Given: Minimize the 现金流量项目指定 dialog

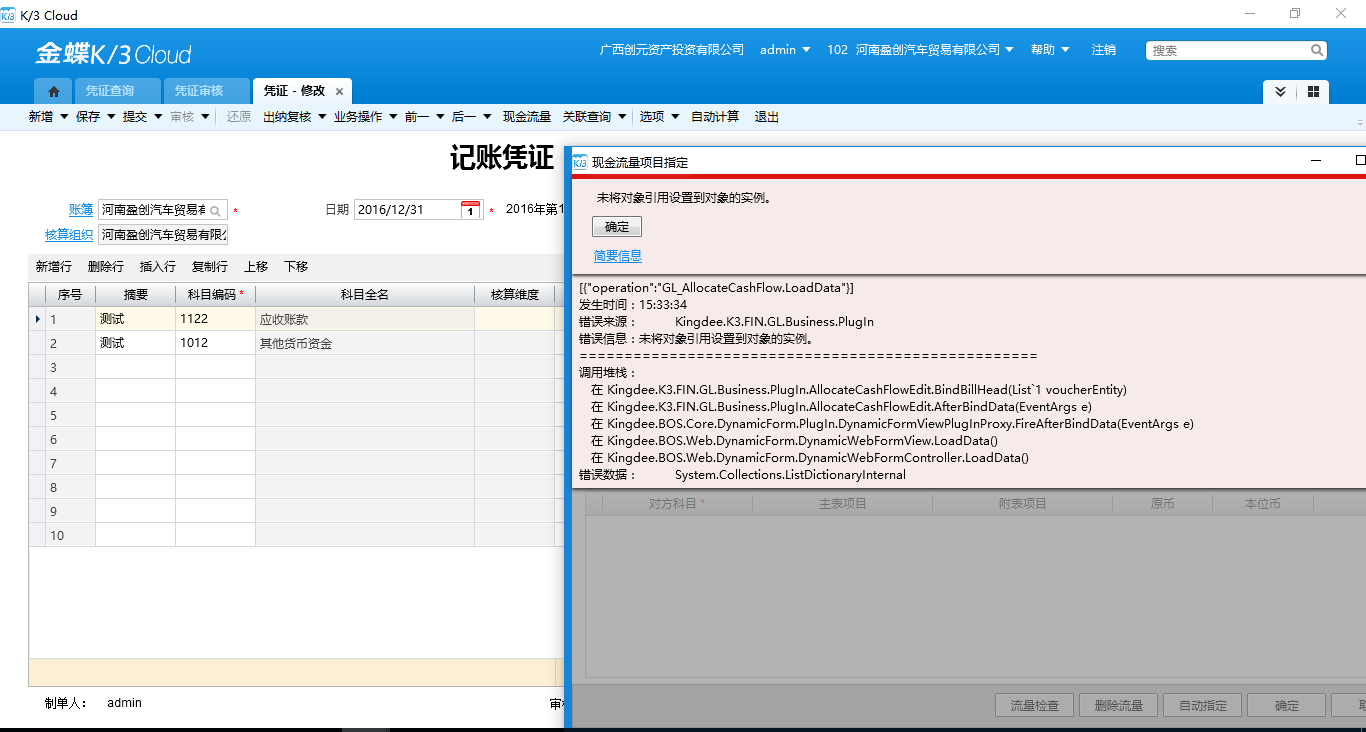Looking at the screenshot, I should point(1317,161).
